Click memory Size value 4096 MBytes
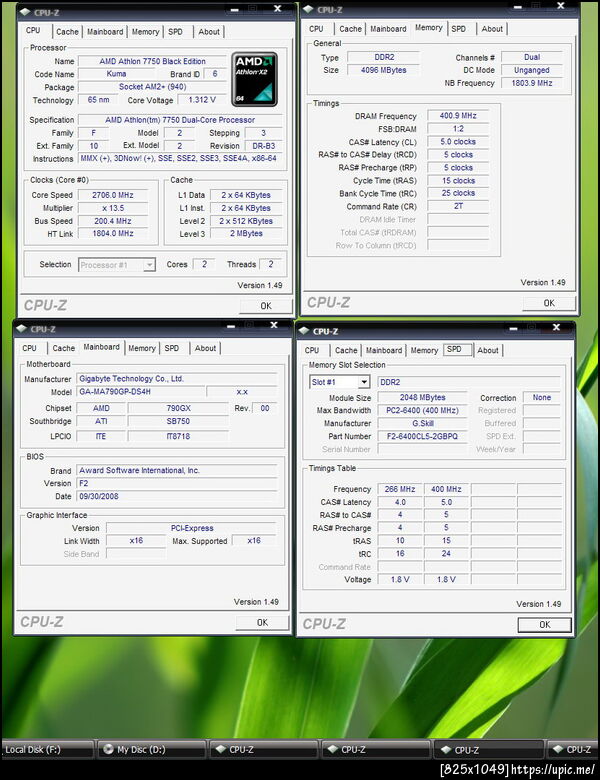600x780 pixels. [x=384, y=70]
